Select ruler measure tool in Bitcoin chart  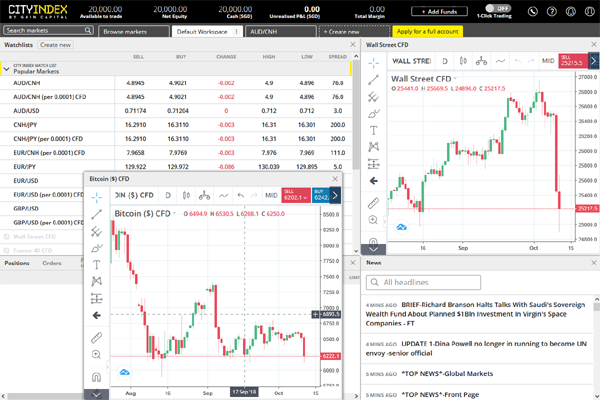[x=97, y=338]
